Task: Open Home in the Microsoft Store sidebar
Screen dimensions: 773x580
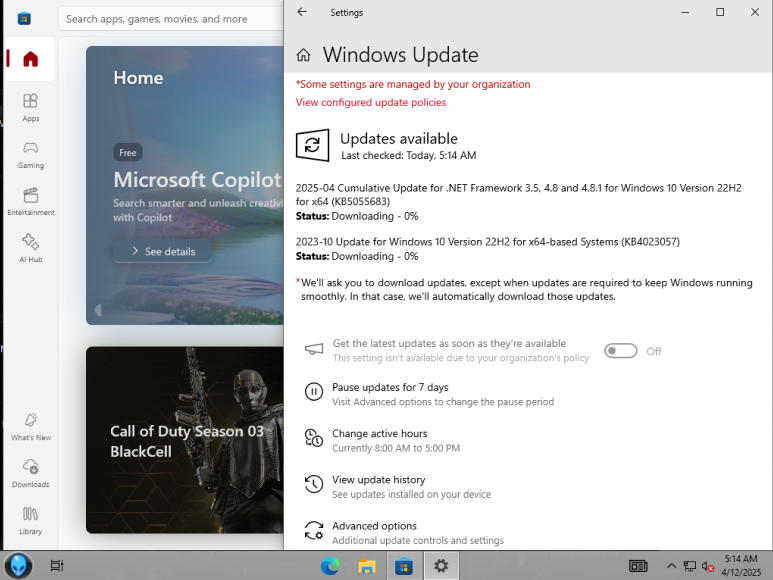Action: tap(30, 59)
